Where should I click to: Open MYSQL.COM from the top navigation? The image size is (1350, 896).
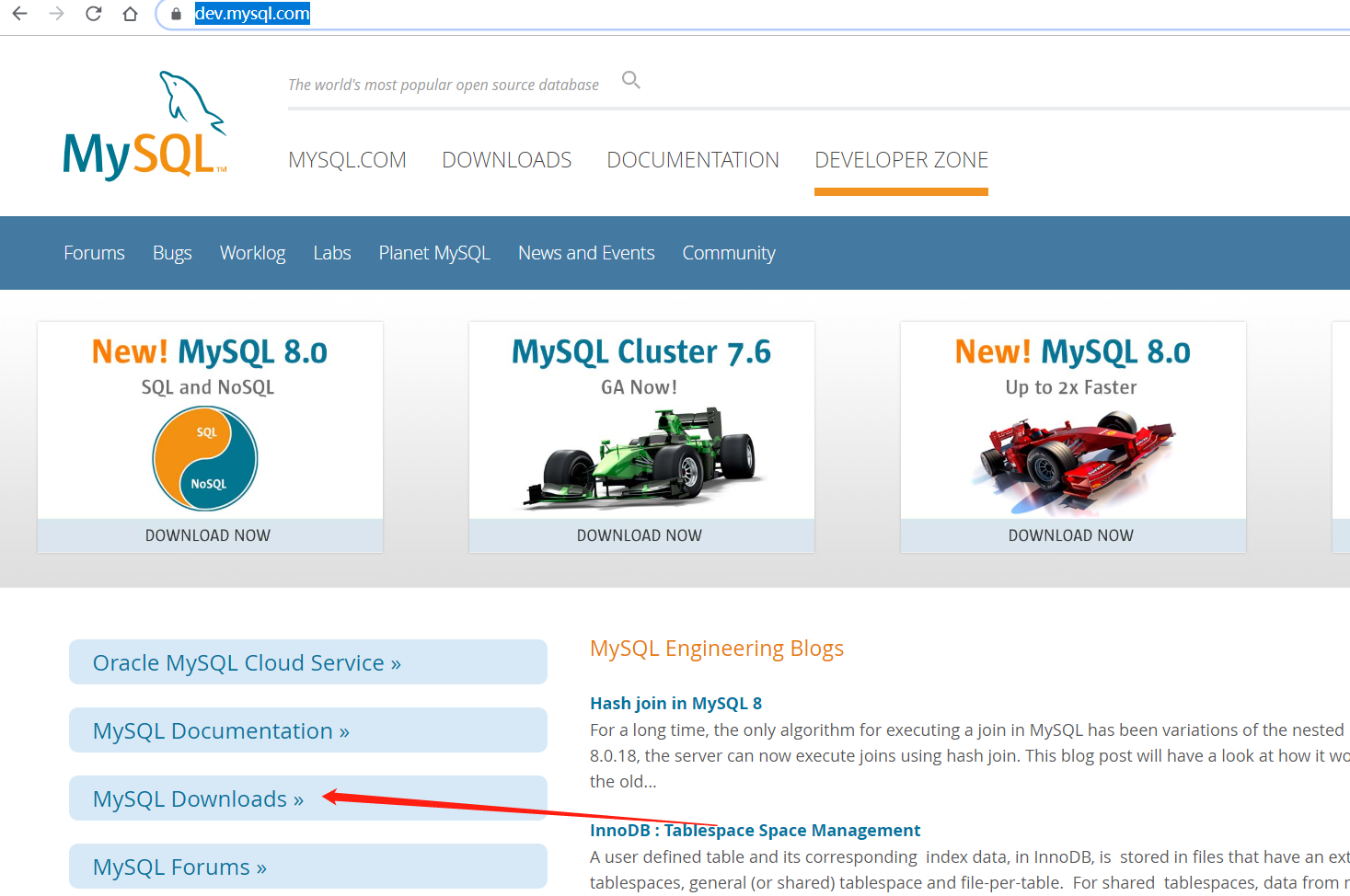click(347, 159)
